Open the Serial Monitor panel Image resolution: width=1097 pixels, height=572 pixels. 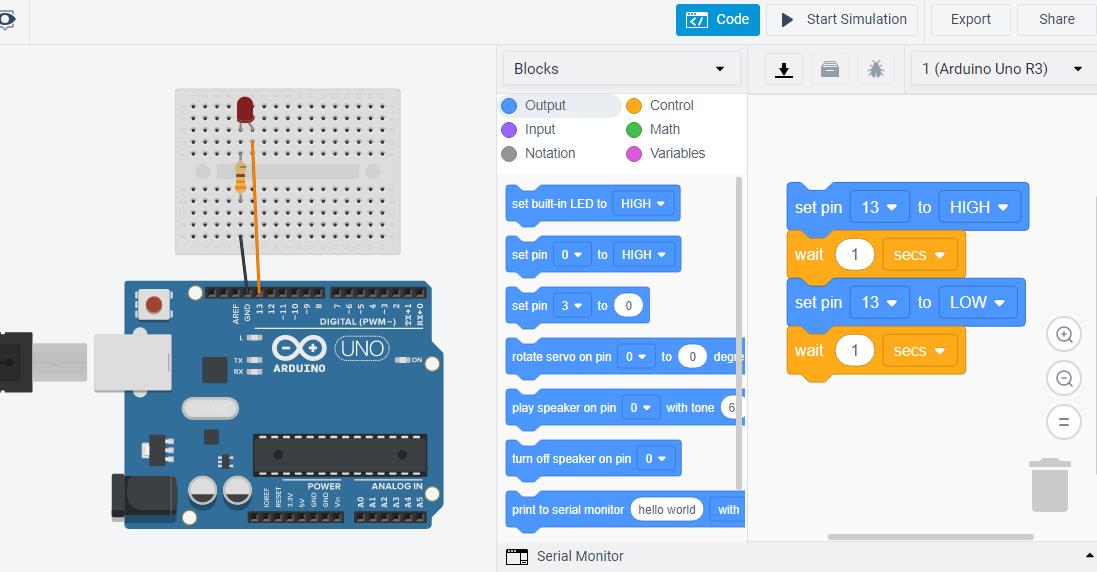[x=580, y=556]
